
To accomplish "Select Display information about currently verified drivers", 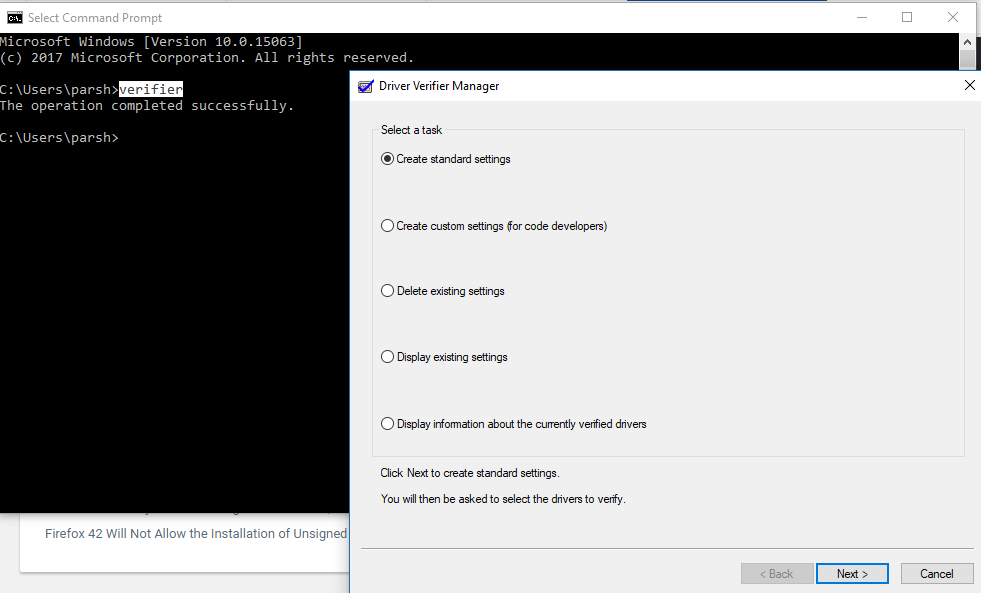I will click(x=388, y=424).
